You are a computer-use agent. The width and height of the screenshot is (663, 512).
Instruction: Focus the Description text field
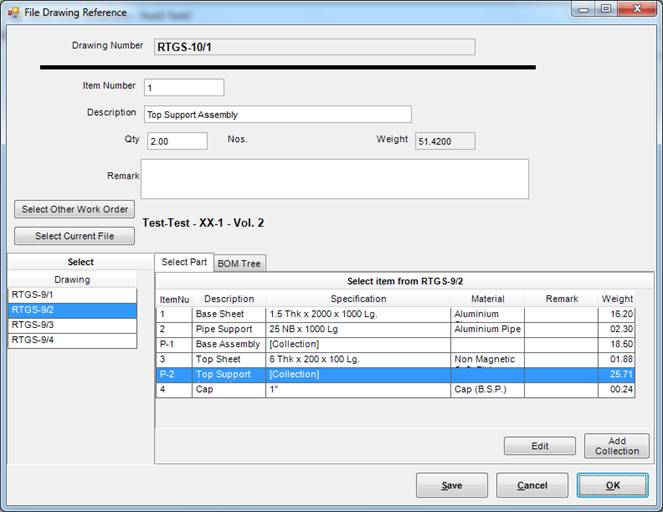[277, 114]
